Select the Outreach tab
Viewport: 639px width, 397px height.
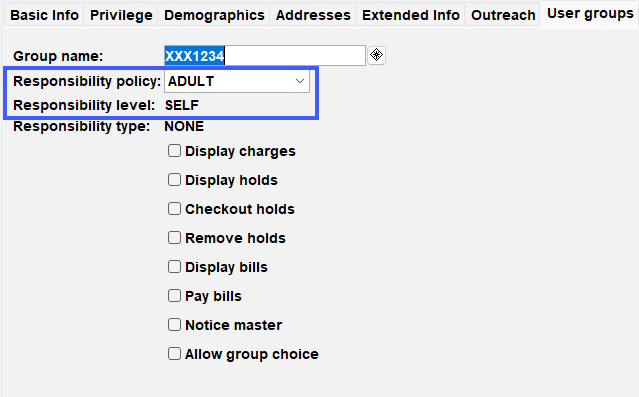pyautogui.click(x=503, y=15)
